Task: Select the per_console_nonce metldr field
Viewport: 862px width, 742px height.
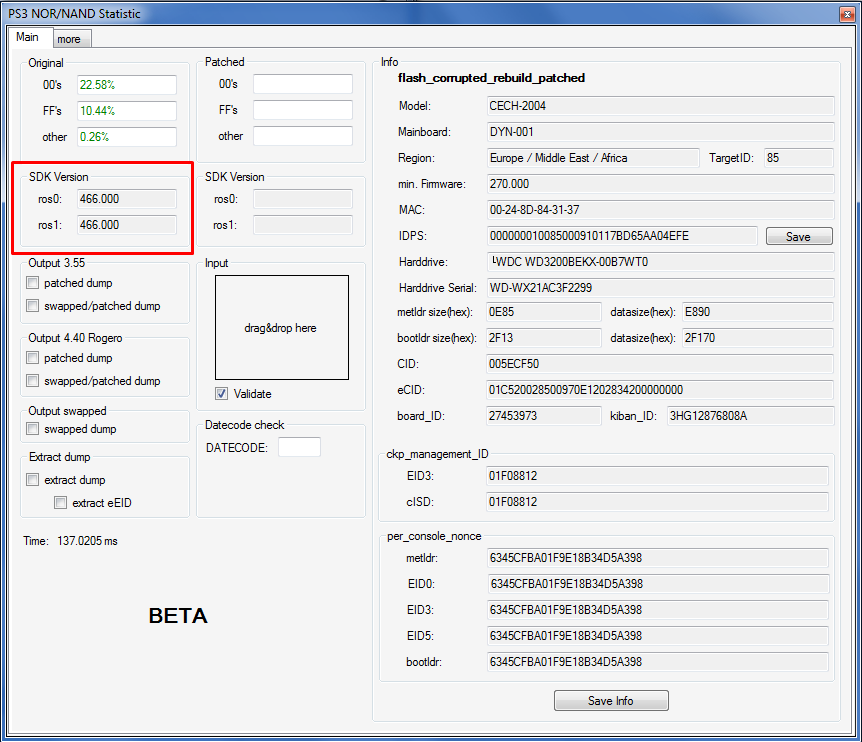Action: pyautogui.click(x=658, y=558)
